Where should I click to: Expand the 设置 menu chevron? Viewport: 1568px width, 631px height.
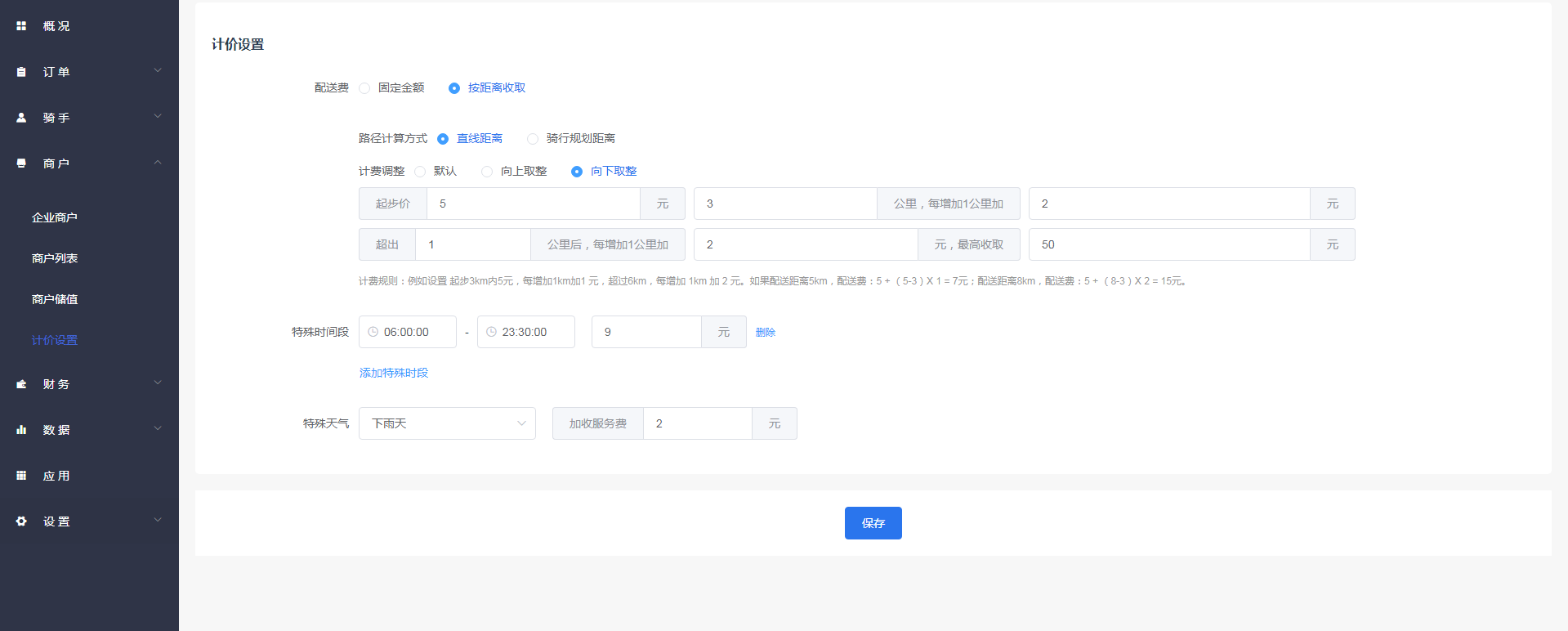[x=158, y=521]
